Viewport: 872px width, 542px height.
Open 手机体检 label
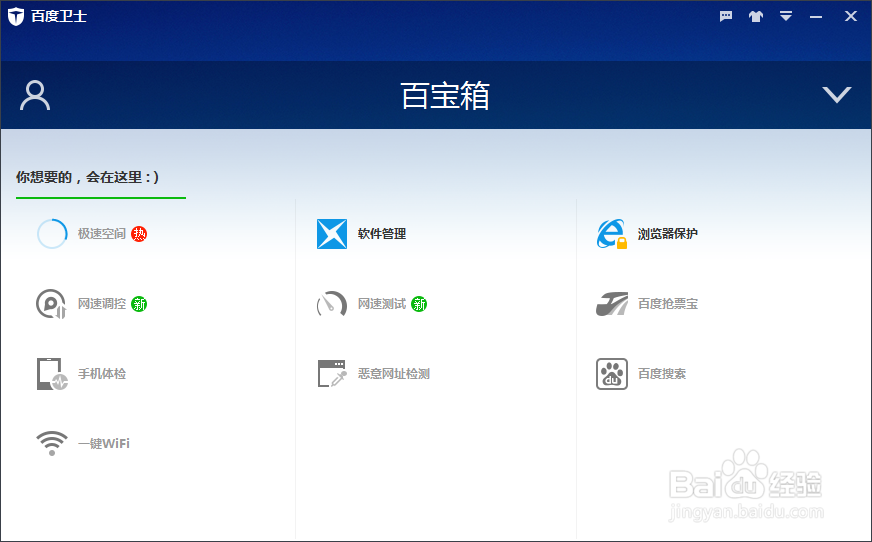point(102,374)
